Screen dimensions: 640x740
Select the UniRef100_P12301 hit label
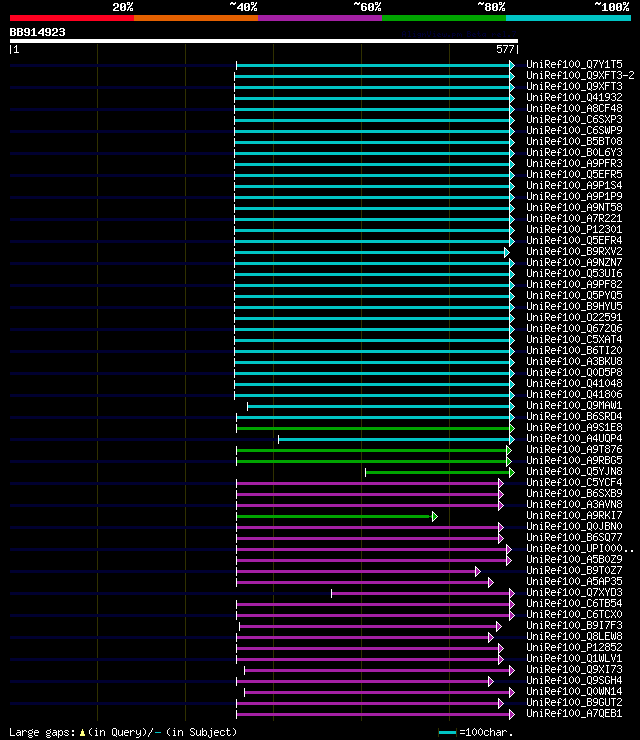tap(574, 229)
